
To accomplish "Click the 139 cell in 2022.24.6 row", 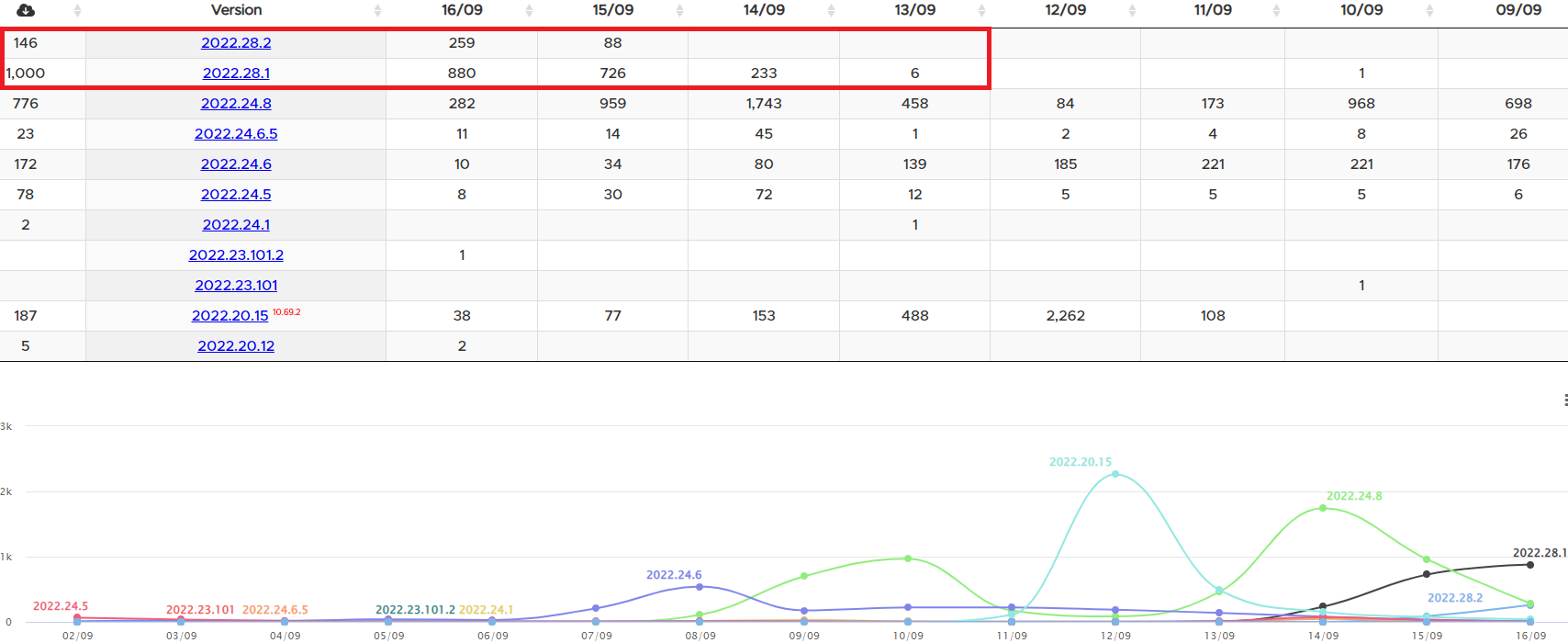I will coord(914,164).
